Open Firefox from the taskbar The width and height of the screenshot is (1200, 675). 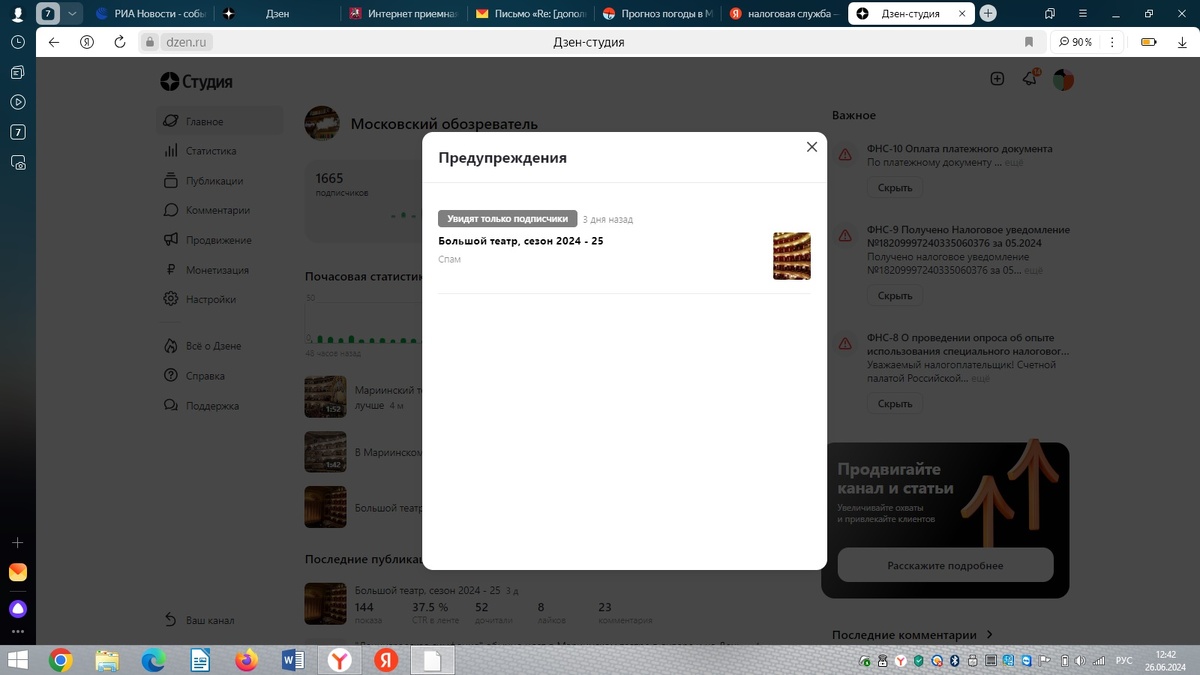pyautogui.click(x=246, y=660)
